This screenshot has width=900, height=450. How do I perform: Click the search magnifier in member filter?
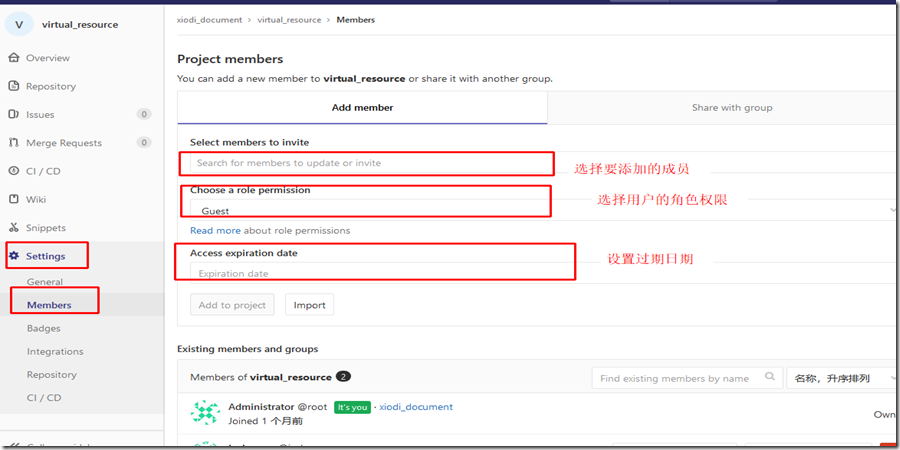pyautogui.click(x=769, y=378)
